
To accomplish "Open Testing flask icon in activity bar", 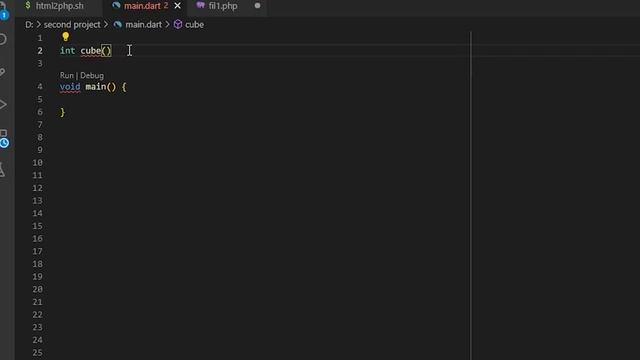I will (x=2, y=169).
